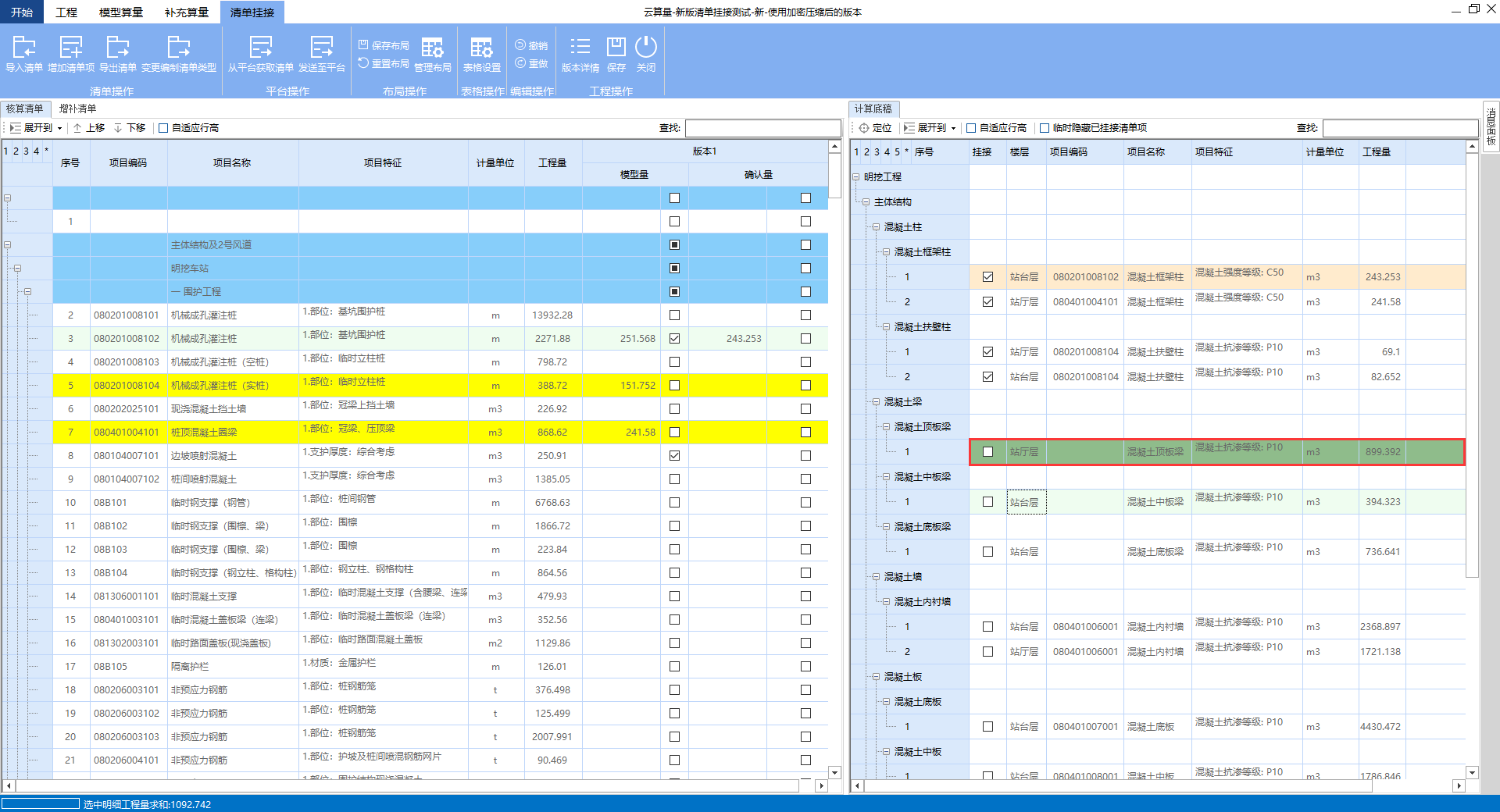Click 上移 move-up arrow in left panel
Viewport: 1500px width, 812px height.
click(x=77, y=128)
